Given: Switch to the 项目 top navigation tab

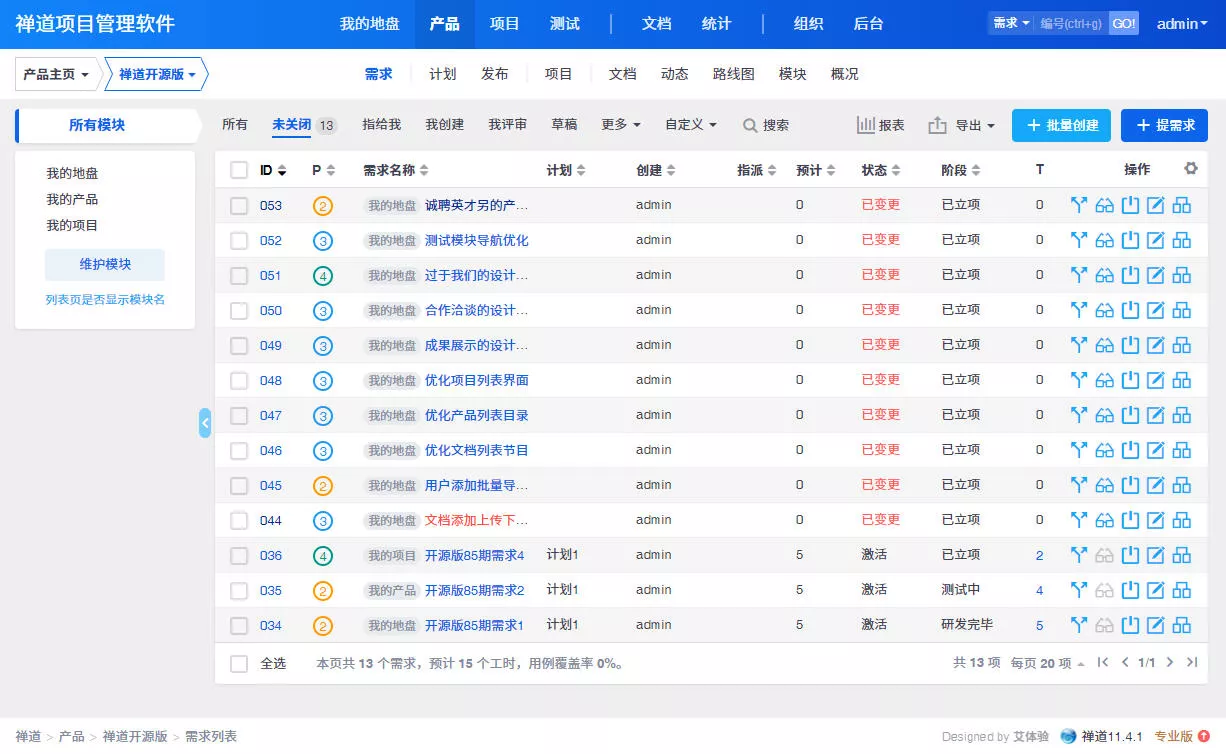Looking at the screenshot, I should (505, 24).
